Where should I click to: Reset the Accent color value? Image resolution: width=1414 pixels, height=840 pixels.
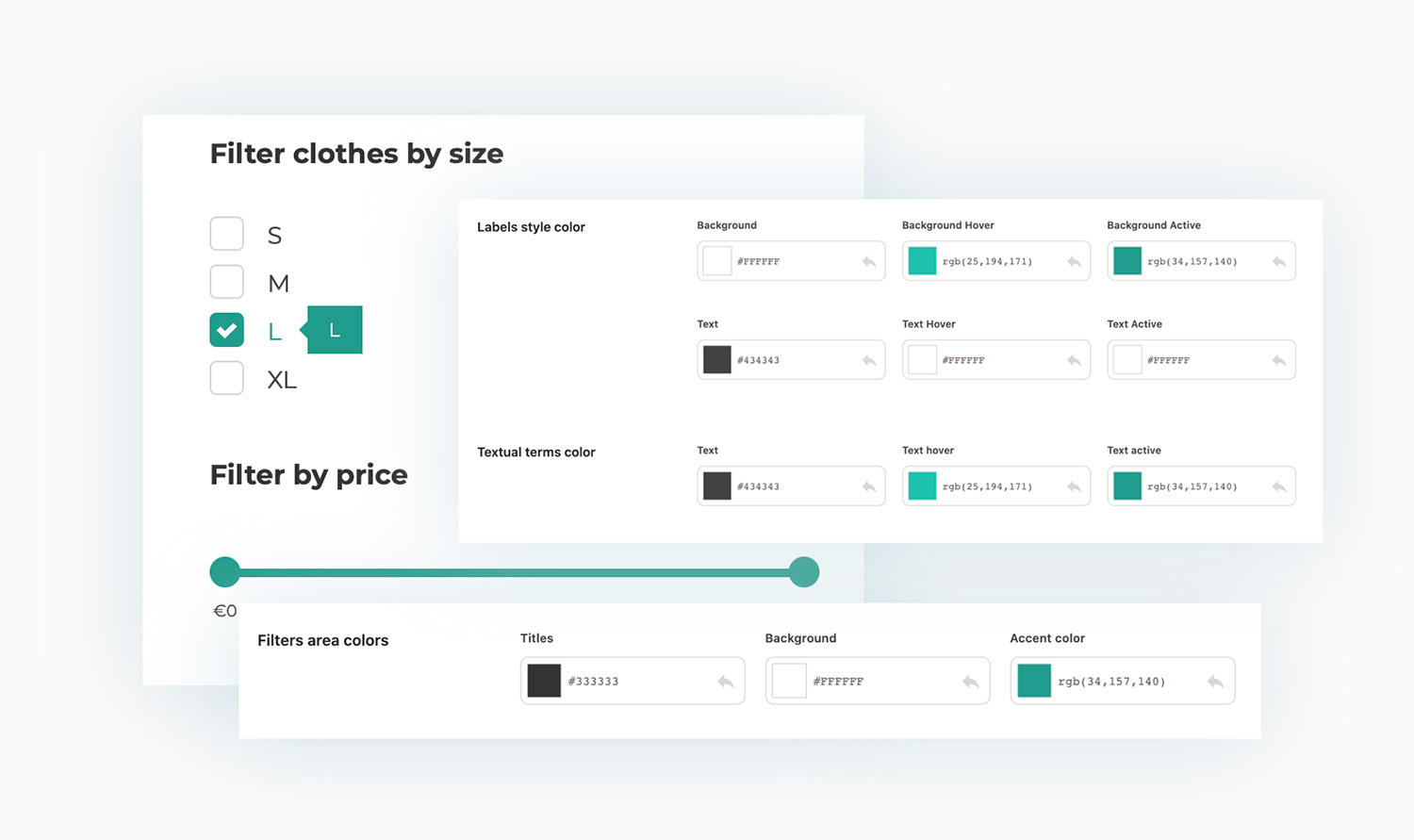coord(1215,682)
